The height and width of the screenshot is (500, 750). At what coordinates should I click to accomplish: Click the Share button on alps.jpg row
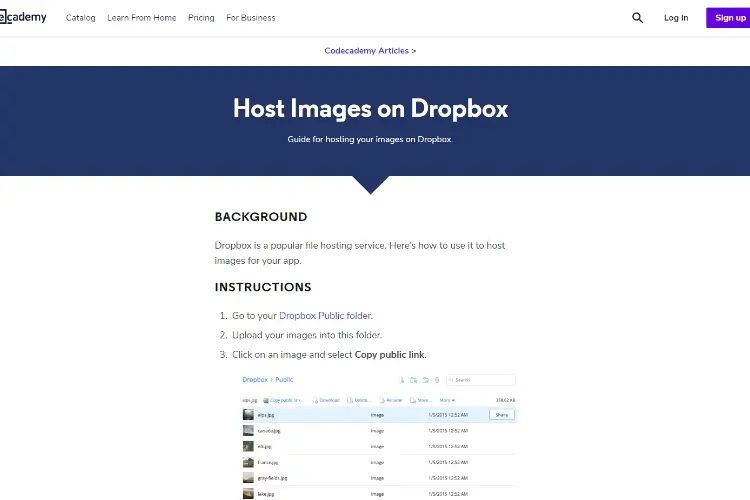coord(502,415)
